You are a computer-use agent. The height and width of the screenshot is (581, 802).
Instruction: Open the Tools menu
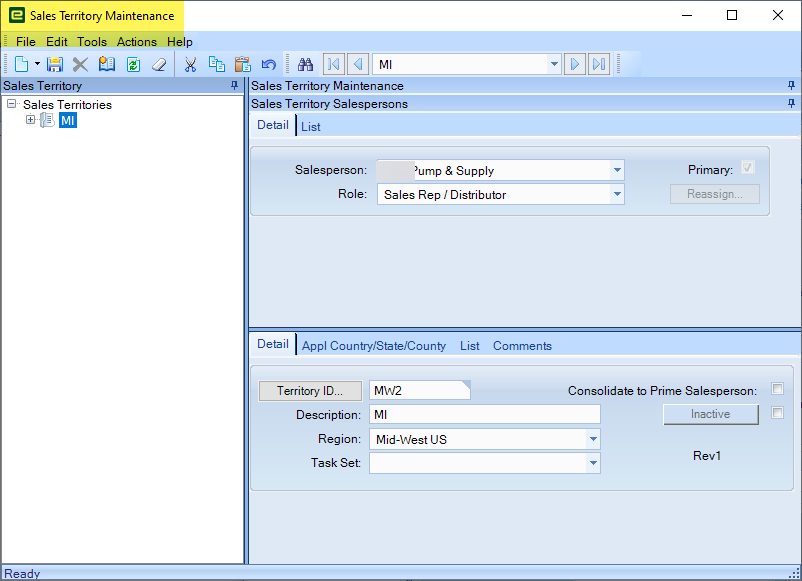click(92, 41)
